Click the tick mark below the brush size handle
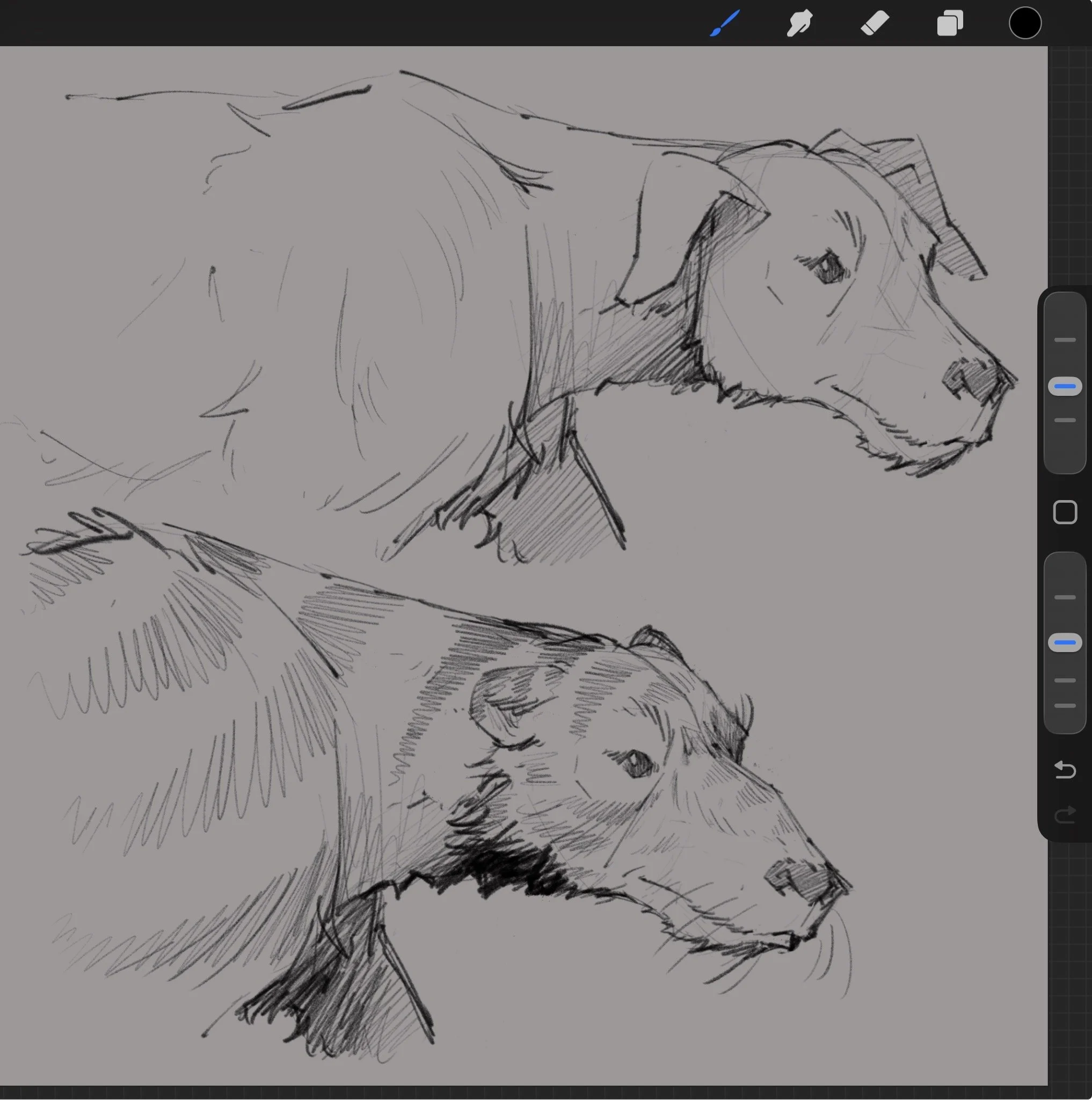 pos(1065,421)
